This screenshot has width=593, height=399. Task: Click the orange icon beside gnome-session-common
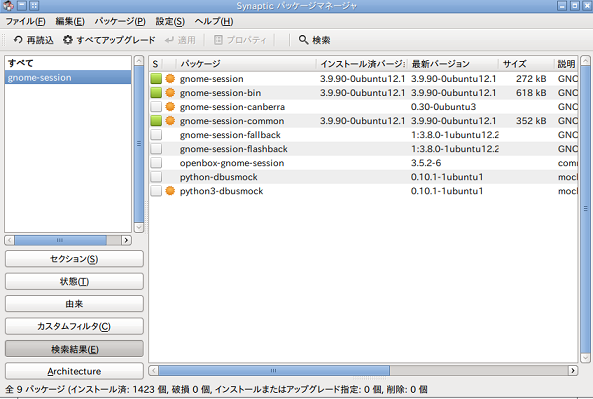tap(170, 121)
